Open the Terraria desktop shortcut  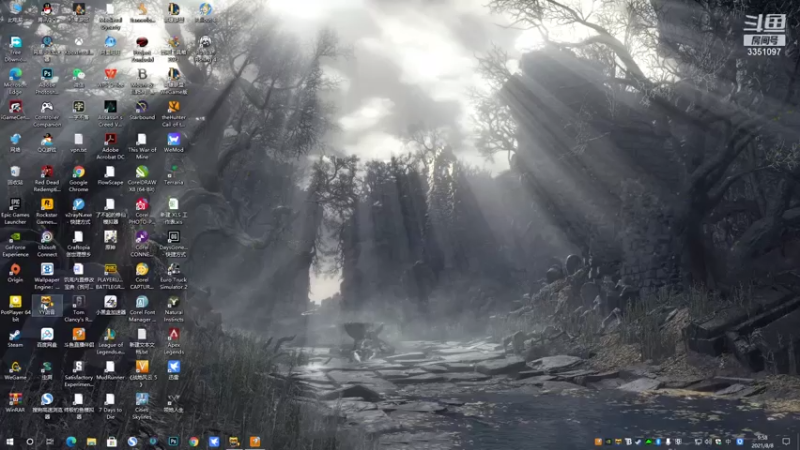coord(173,175)
